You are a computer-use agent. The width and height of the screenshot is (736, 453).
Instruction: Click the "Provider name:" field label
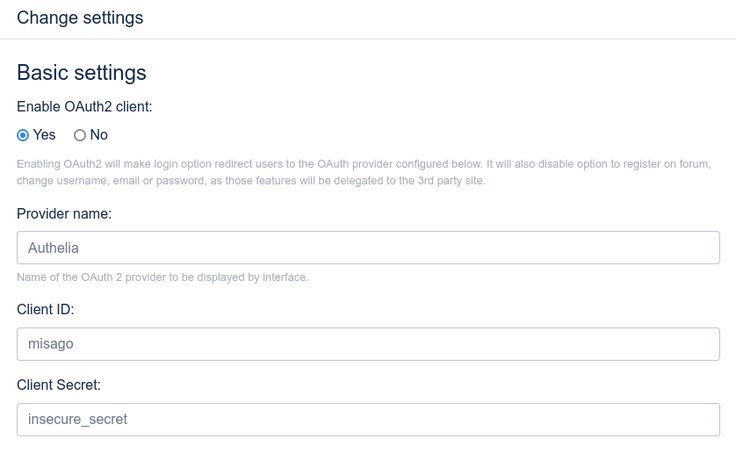coord(64,213)
